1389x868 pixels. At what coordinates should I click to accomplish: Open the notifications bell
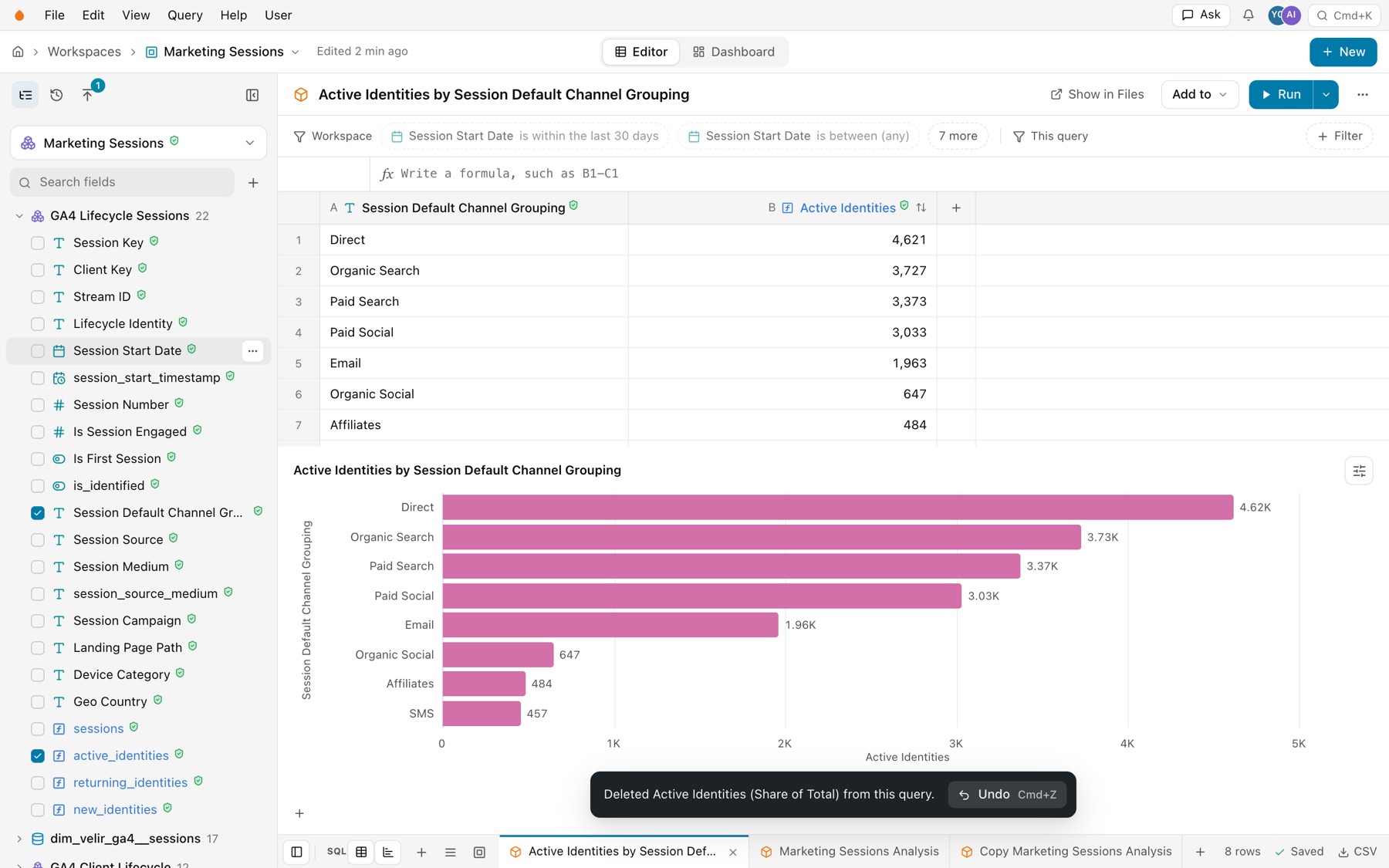point(1248,15)
